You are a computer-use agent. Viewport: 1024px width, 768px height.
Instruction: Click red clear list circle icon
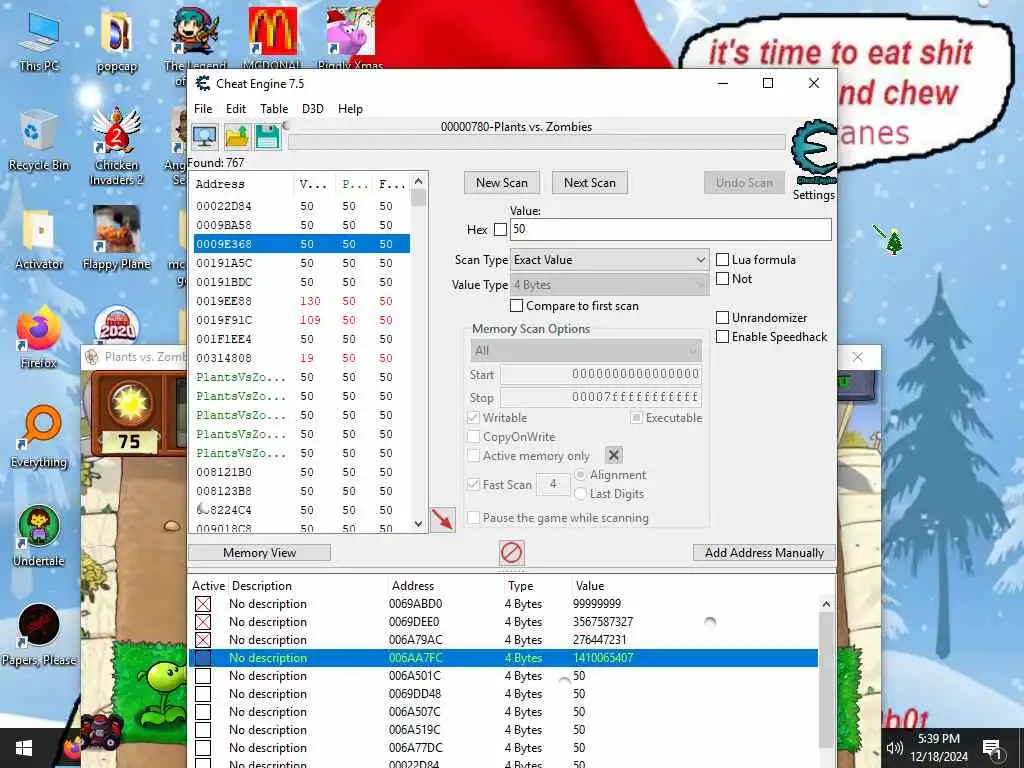point(511,552)
